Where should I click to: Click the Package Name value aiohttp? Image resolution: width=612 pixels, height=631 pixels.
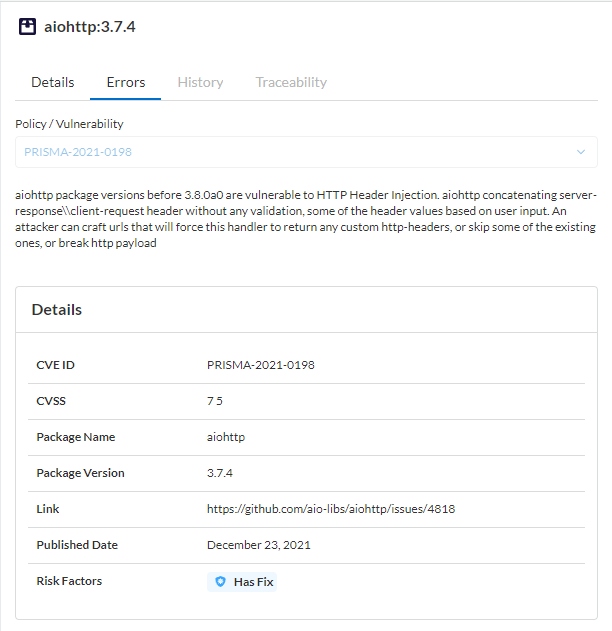click(226, 437)
